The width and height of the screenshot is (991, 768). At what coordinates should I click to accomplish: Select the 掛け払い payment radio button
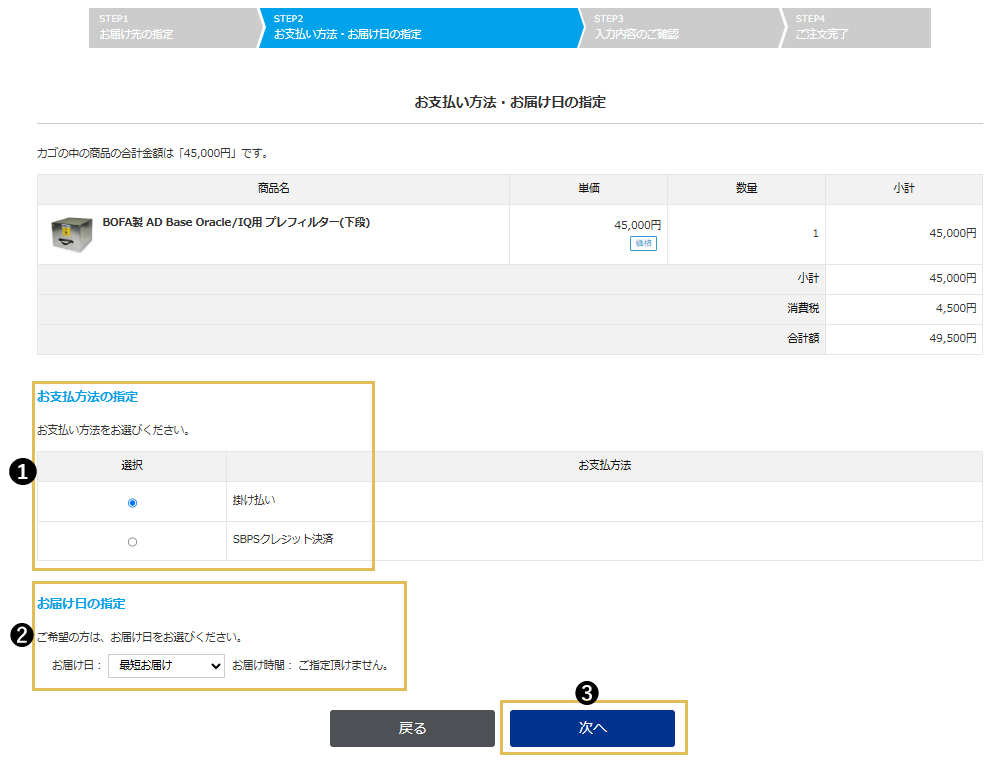tap(132, 503)
